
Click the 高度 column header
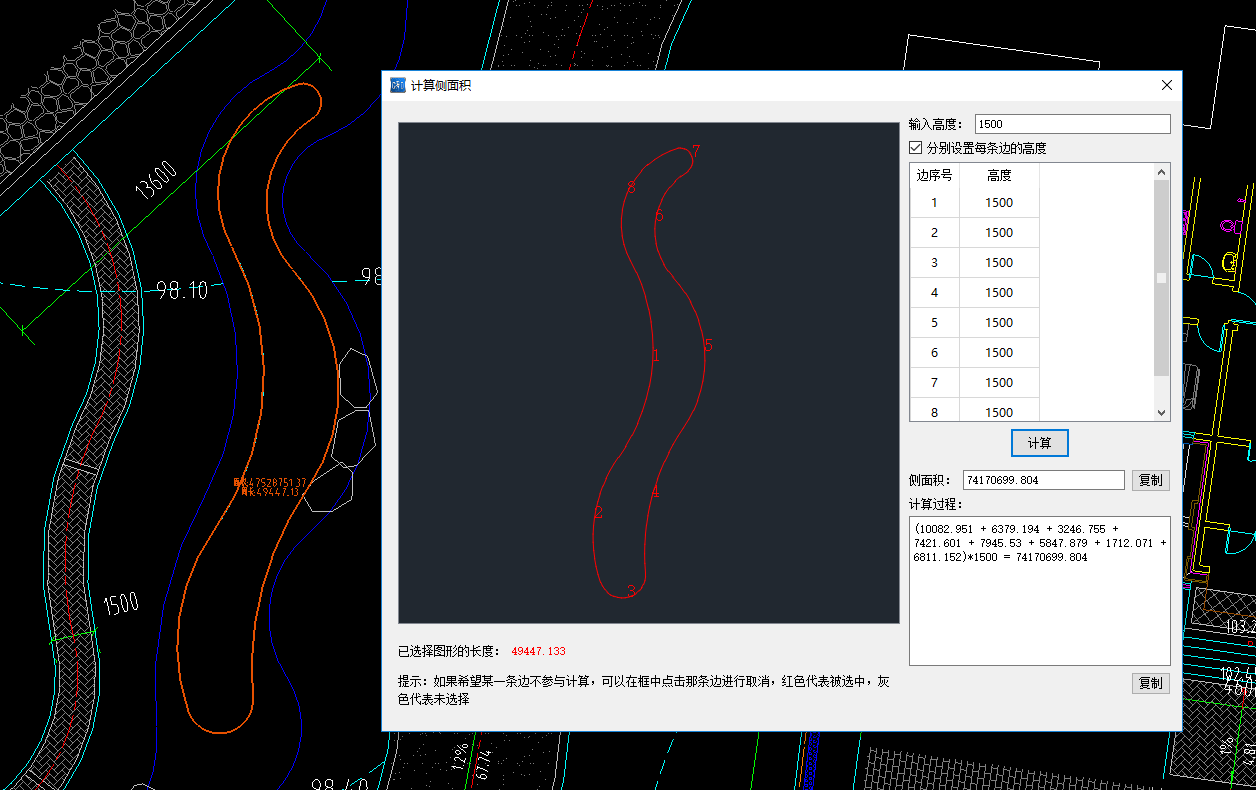tap(999, 175)
